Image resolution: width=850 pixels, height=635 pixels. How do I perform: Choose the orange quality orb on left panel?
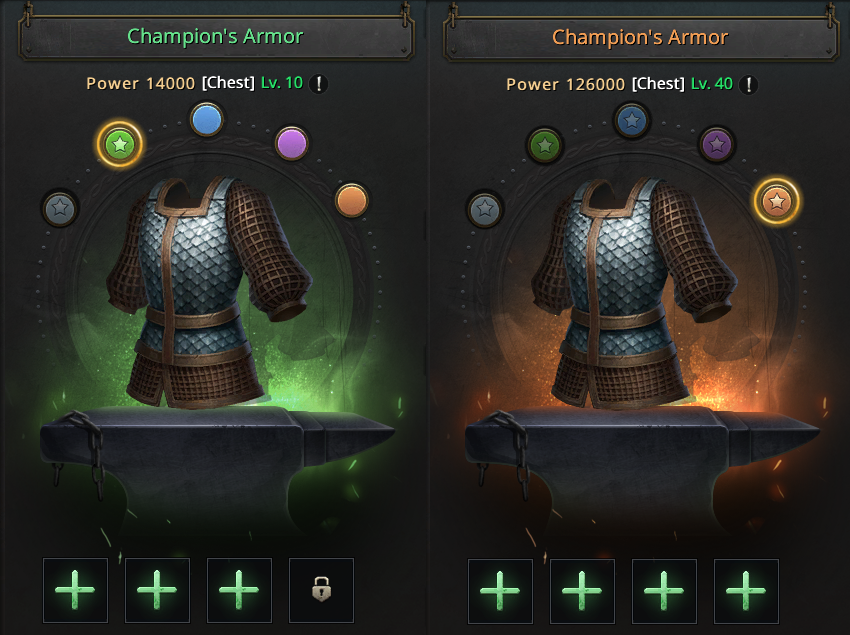351,200
